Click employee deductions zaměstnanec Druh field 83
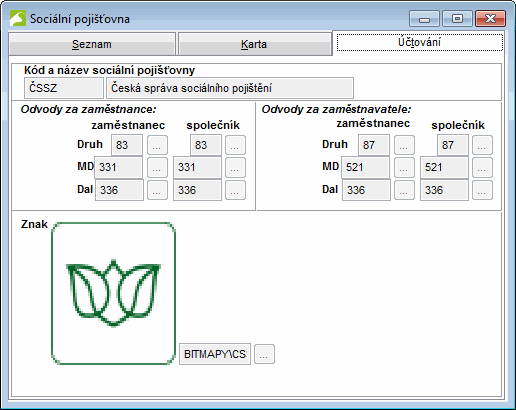Screen dimensions: 516x410 coord(127,145)
